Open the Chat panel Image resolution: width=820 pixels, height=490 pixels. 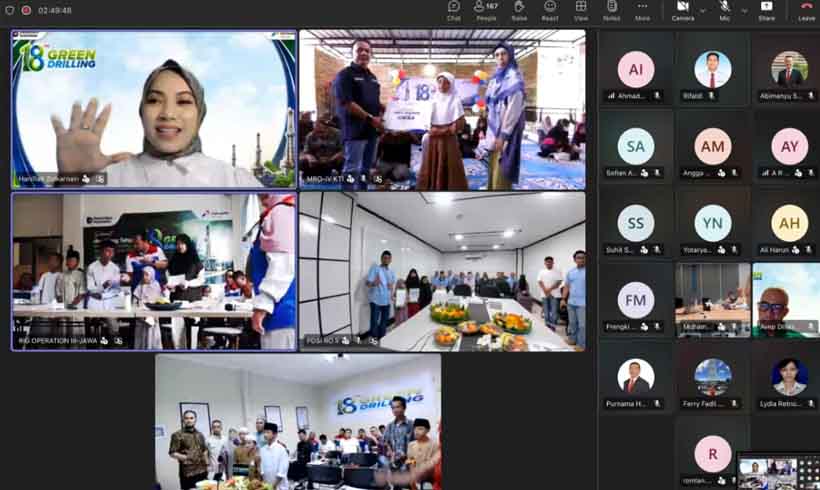pos(453,10)
